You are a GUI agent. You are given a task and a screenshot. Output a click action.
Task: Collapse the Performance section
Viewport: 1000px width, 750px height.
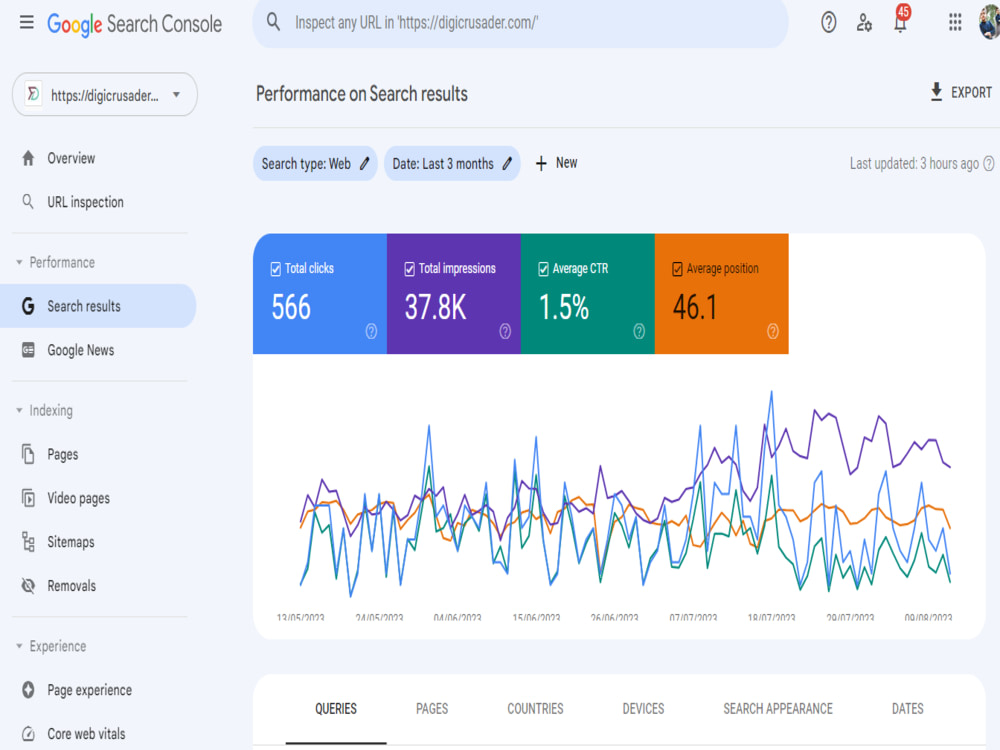[x=19, y=262]
